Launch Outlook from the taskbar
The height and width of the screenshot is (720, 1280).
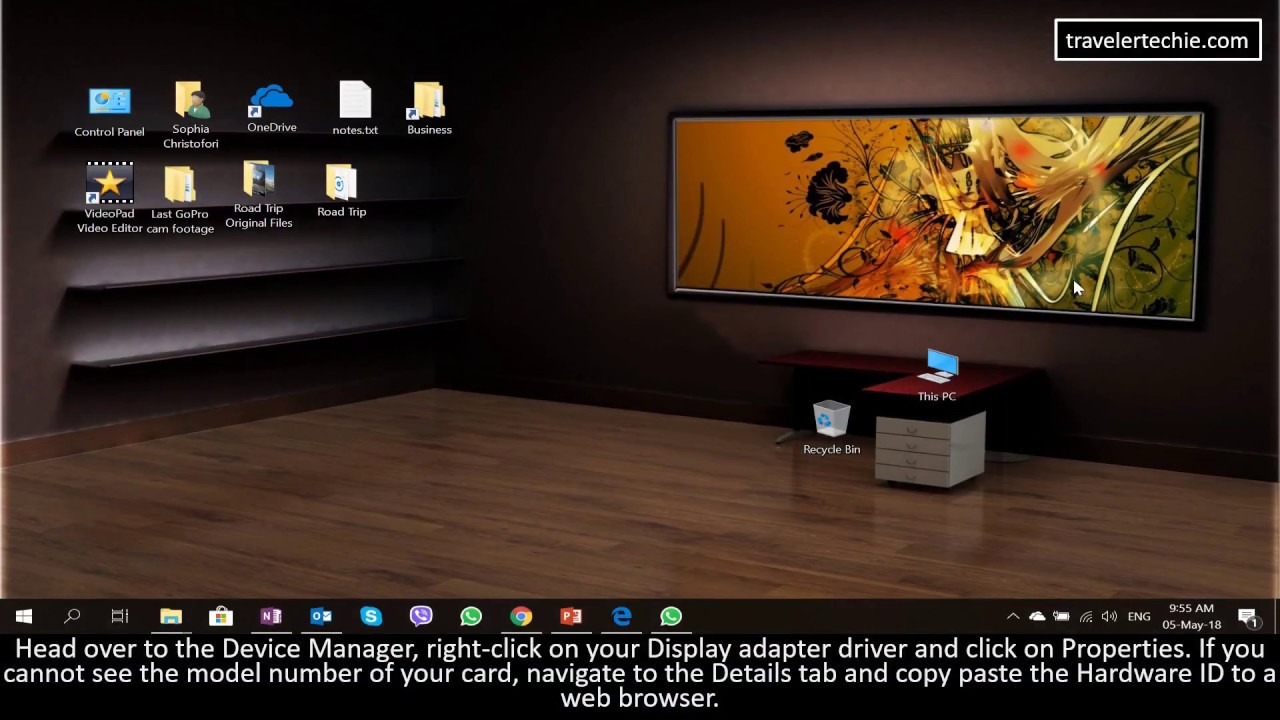click(x=321, y=616)
